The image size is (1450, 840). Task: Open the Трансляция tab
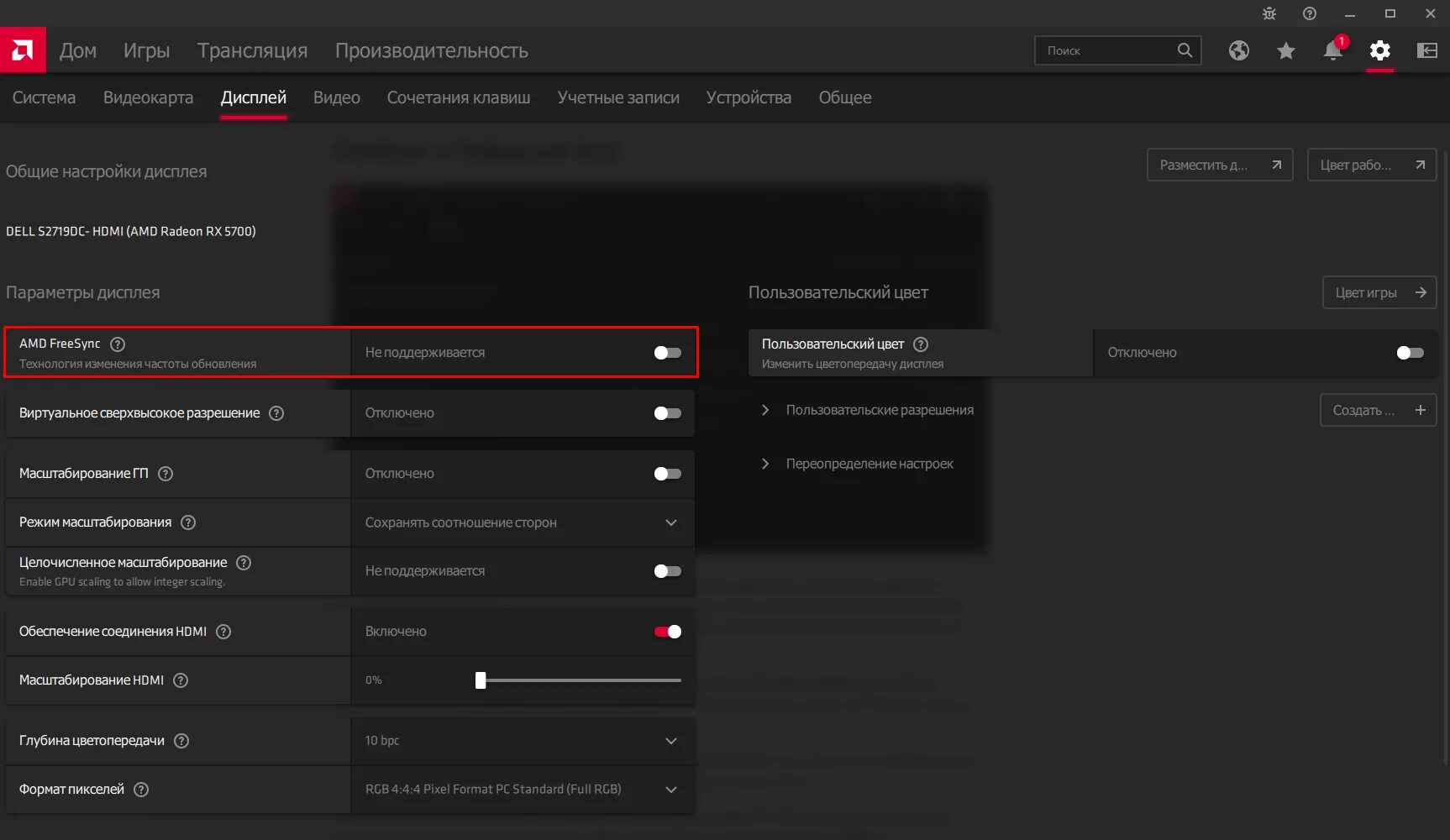point(253,50)
